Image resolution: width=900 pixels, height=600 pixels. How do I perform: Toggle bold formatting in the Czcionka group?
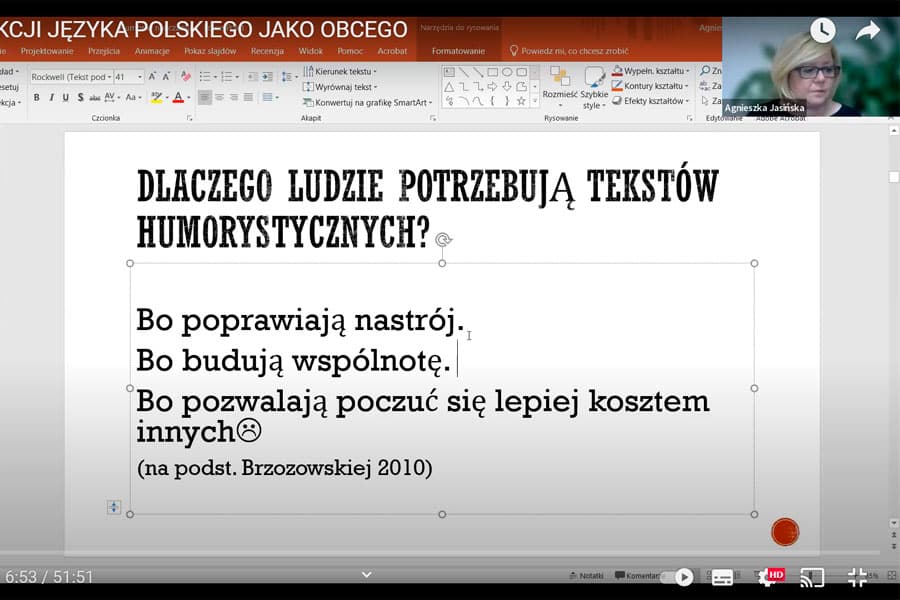click(x=37, y=95)
